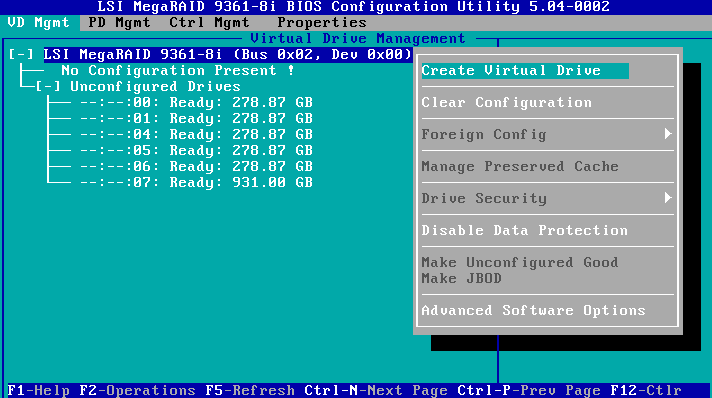
Task: Switch to the VD Mgmt tab
Action: 39,23
